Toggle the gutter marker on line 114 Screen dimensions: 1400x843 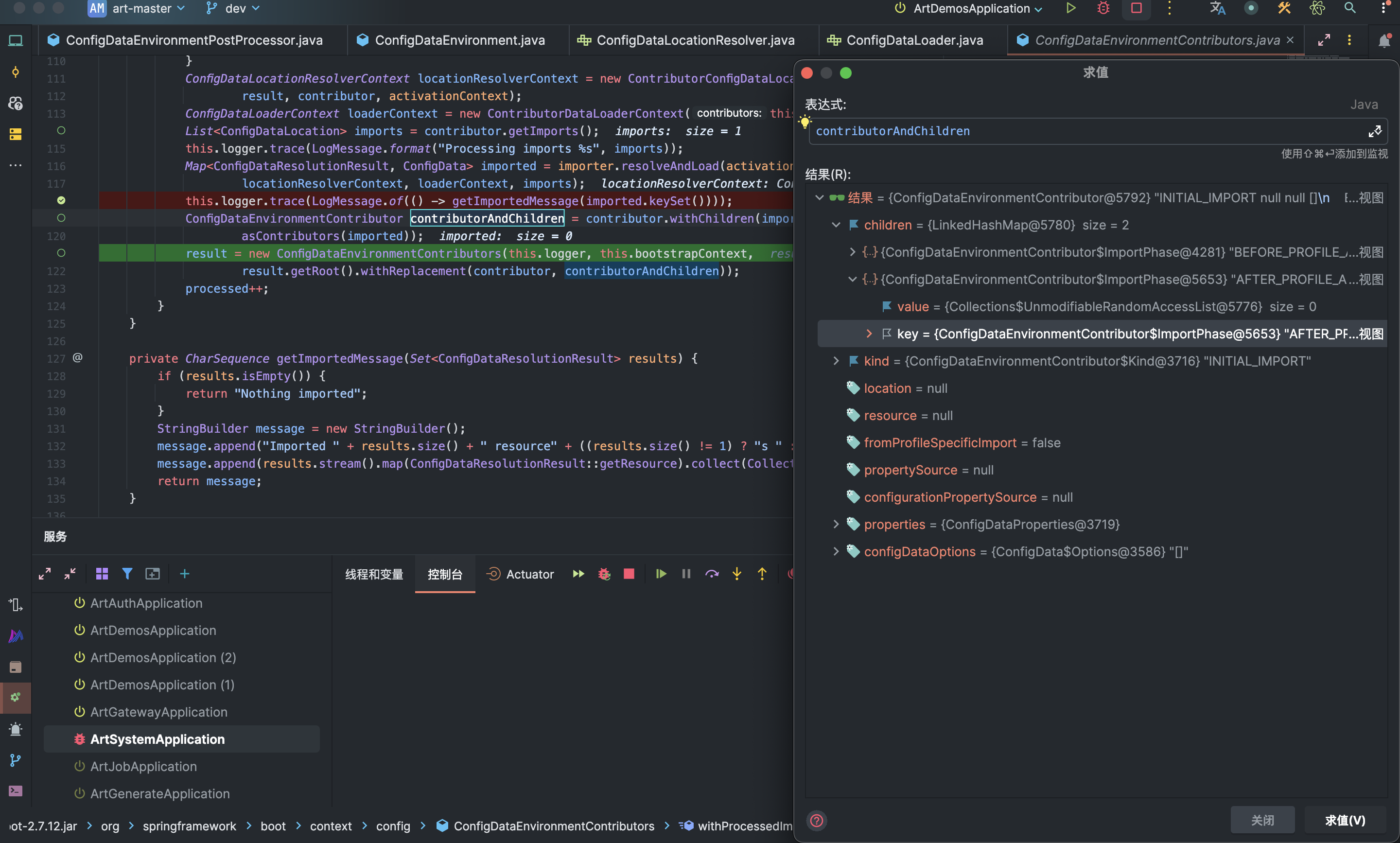pyautogui.click(x=61, y=131)
